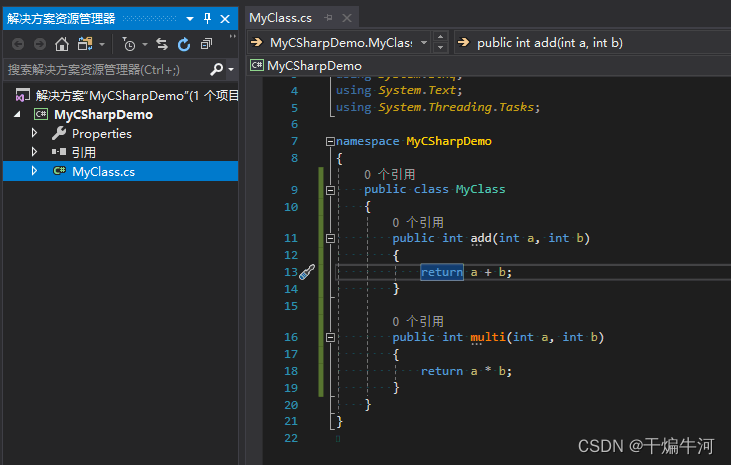Switch to the MyClass.cs editor tab
The width and height of the screenshot is (731, 465).
tap(280, 18)
